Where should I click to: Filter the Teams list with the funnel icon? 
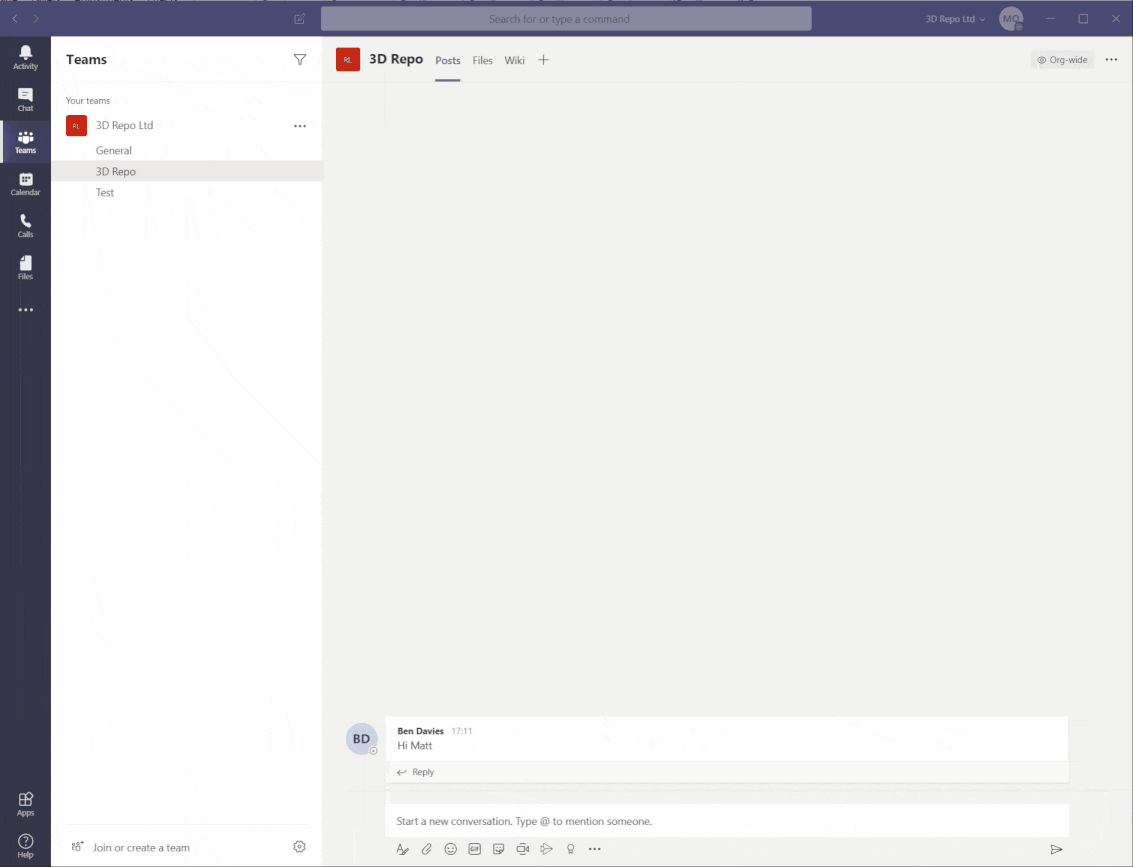[300, 59]
